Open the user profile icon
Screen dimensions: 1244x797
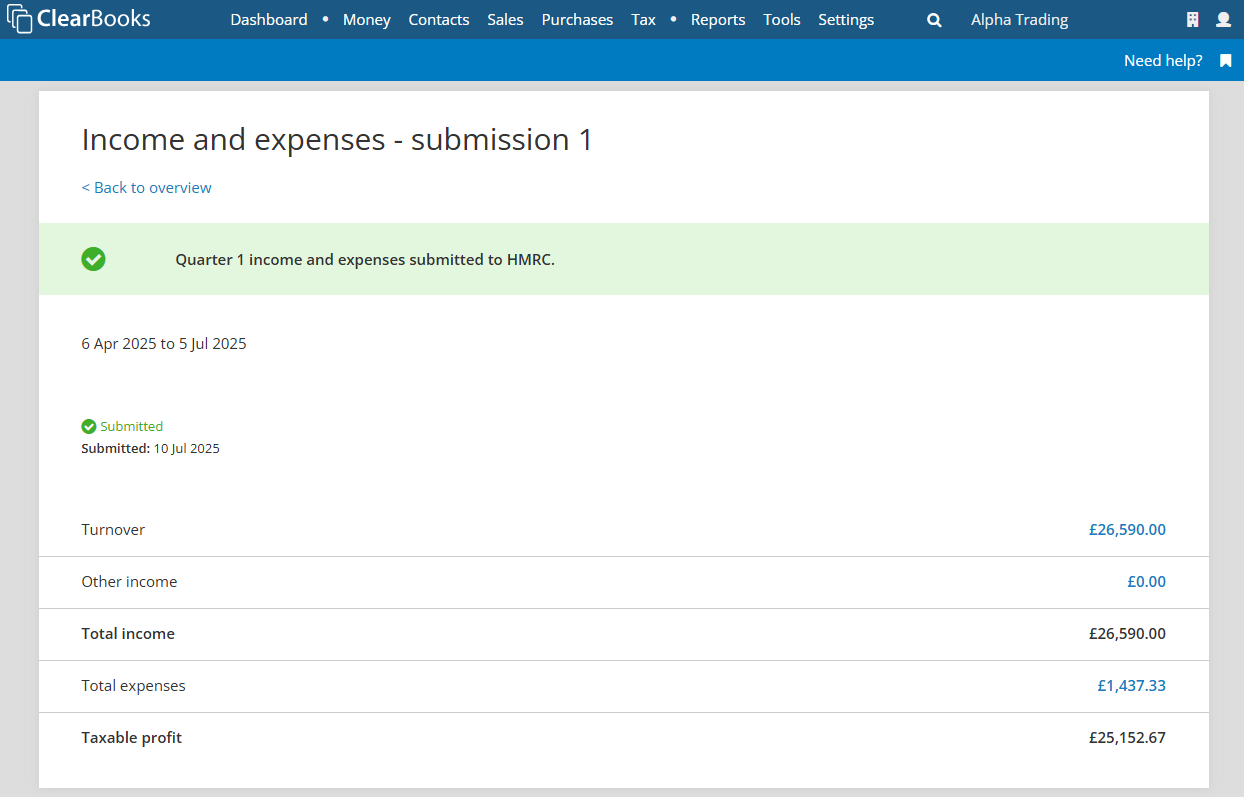[1223, 20]
